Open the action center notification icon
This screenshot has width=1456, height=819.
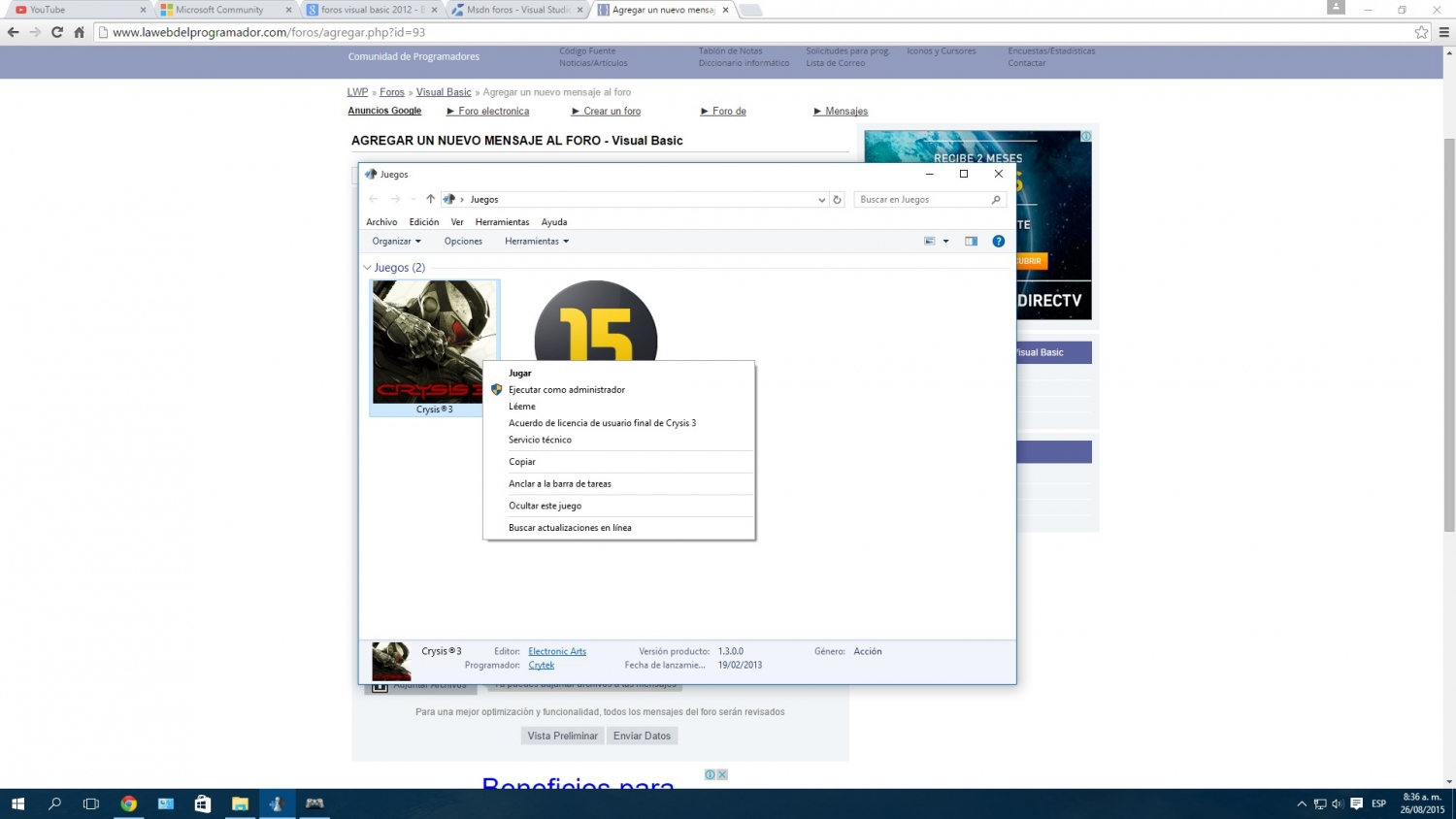(x=1356, y=803)
